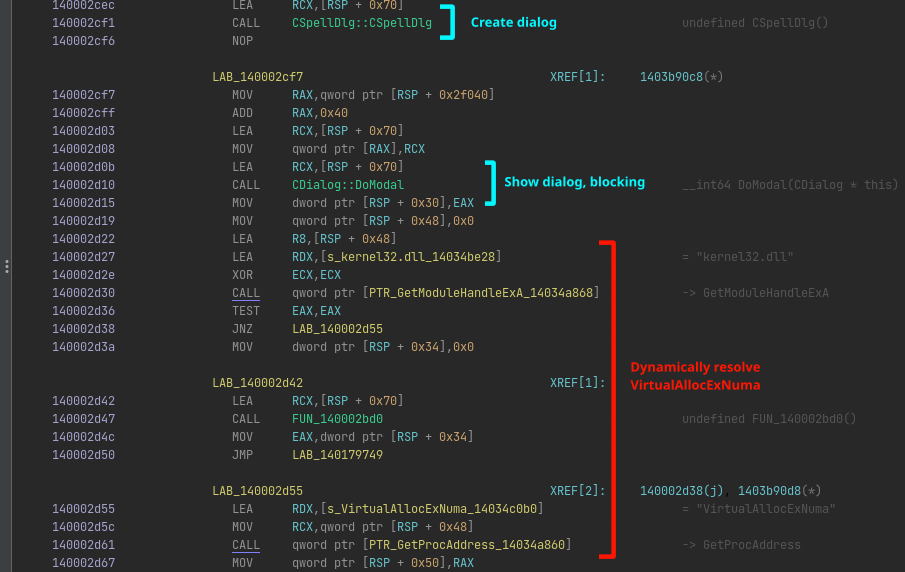
Task: Follow PTR_GetProcAddress_14034a860 pointer
Action: point(467,545)
